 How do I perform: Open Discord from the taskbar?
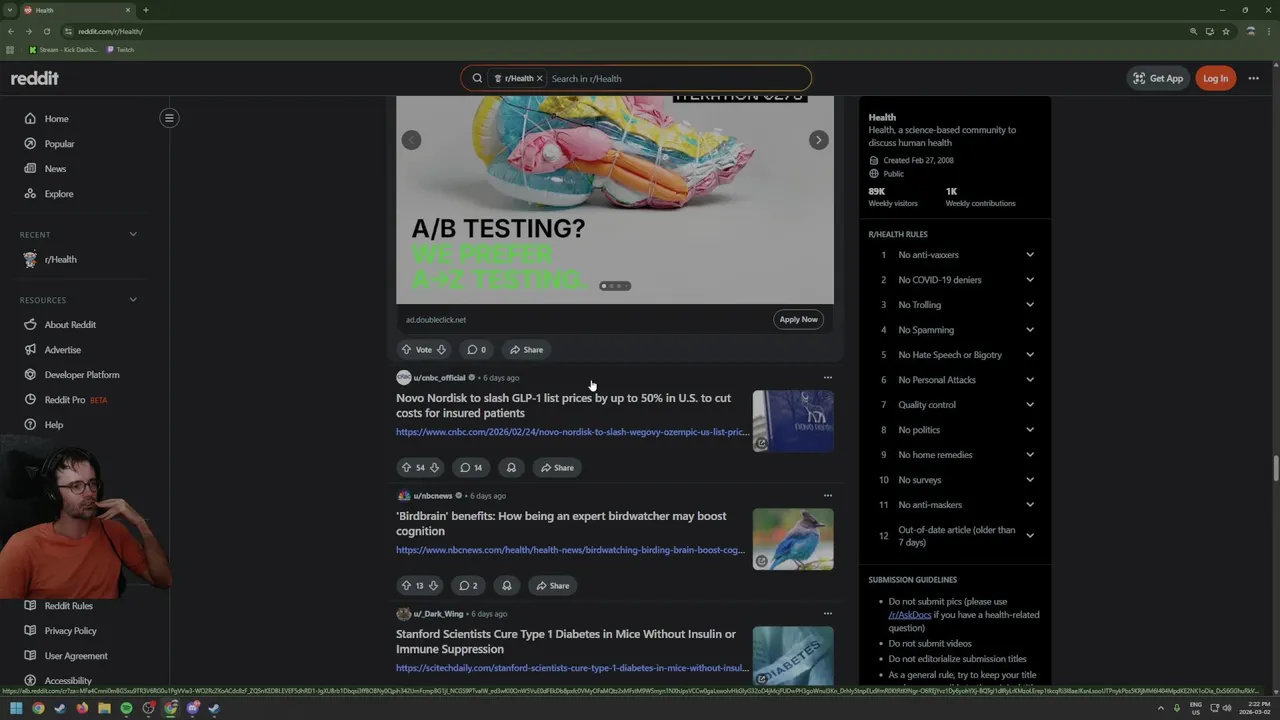[193, 708]
